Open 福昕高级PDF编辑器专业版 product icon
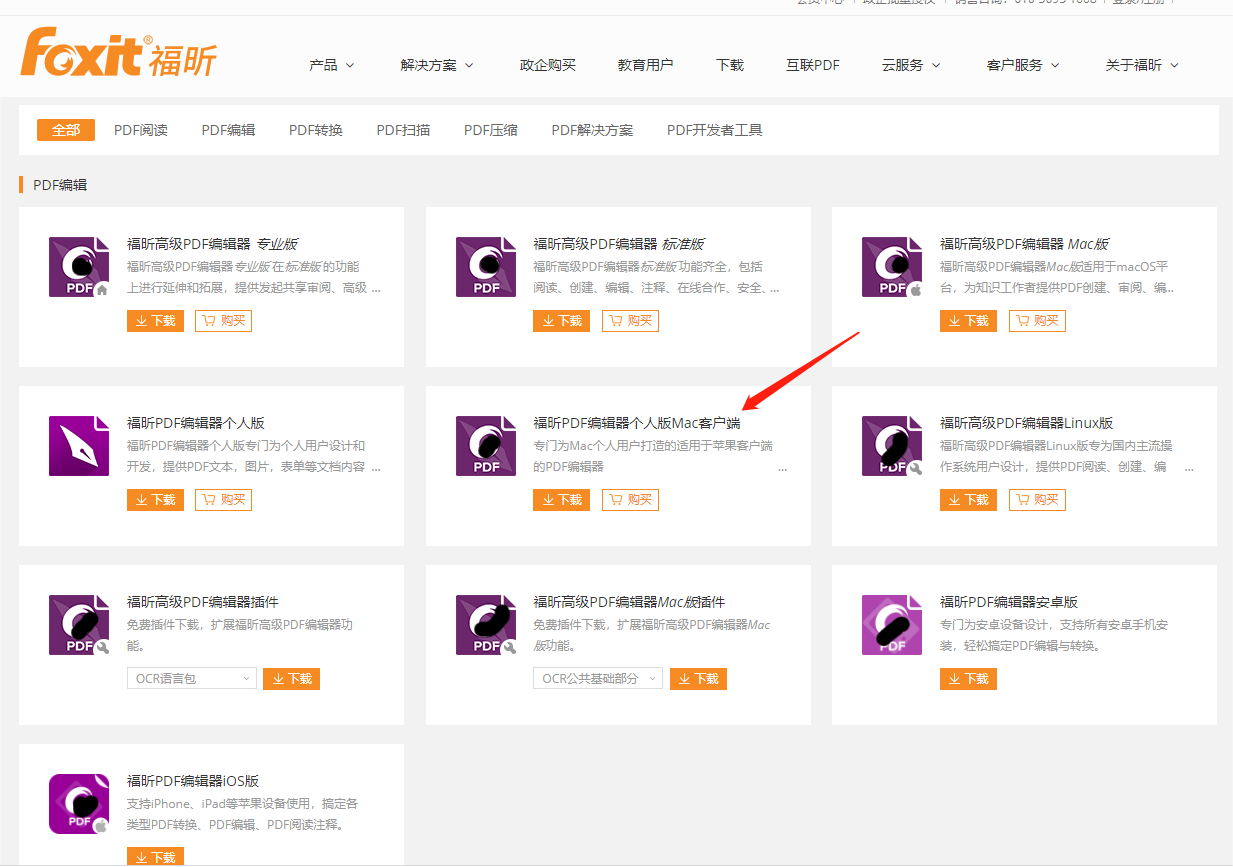This screenshot has width=1233, height=867. coord(79,267)
